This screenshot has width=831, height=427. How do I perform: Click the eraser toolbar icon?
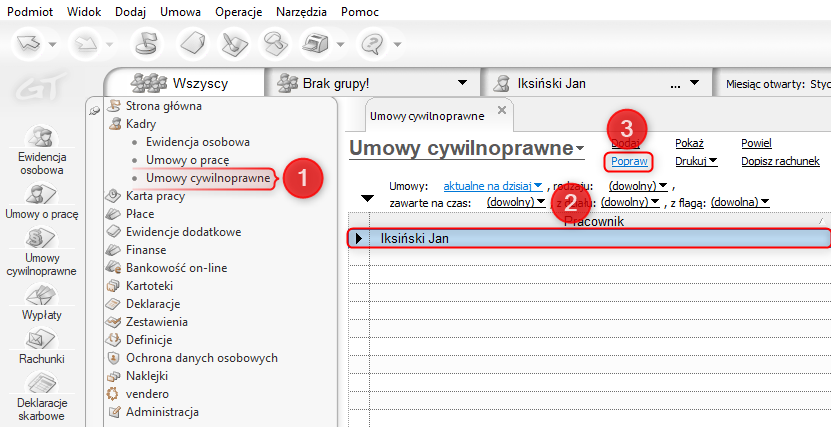tap(193, 43)
